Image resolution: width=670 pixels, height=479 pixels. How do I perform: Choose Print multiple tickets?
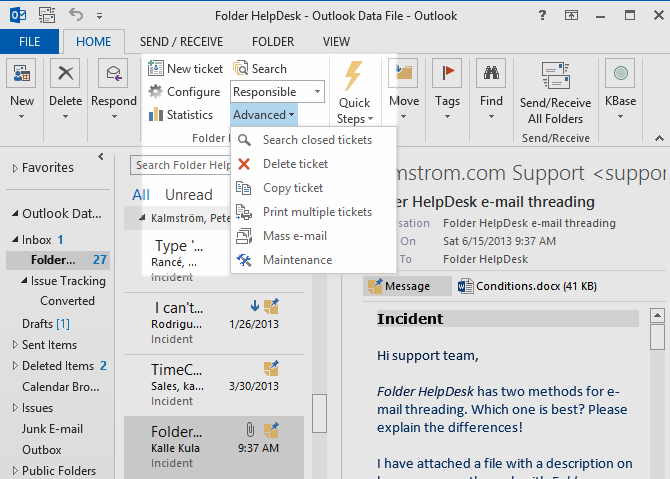point(313,212)
